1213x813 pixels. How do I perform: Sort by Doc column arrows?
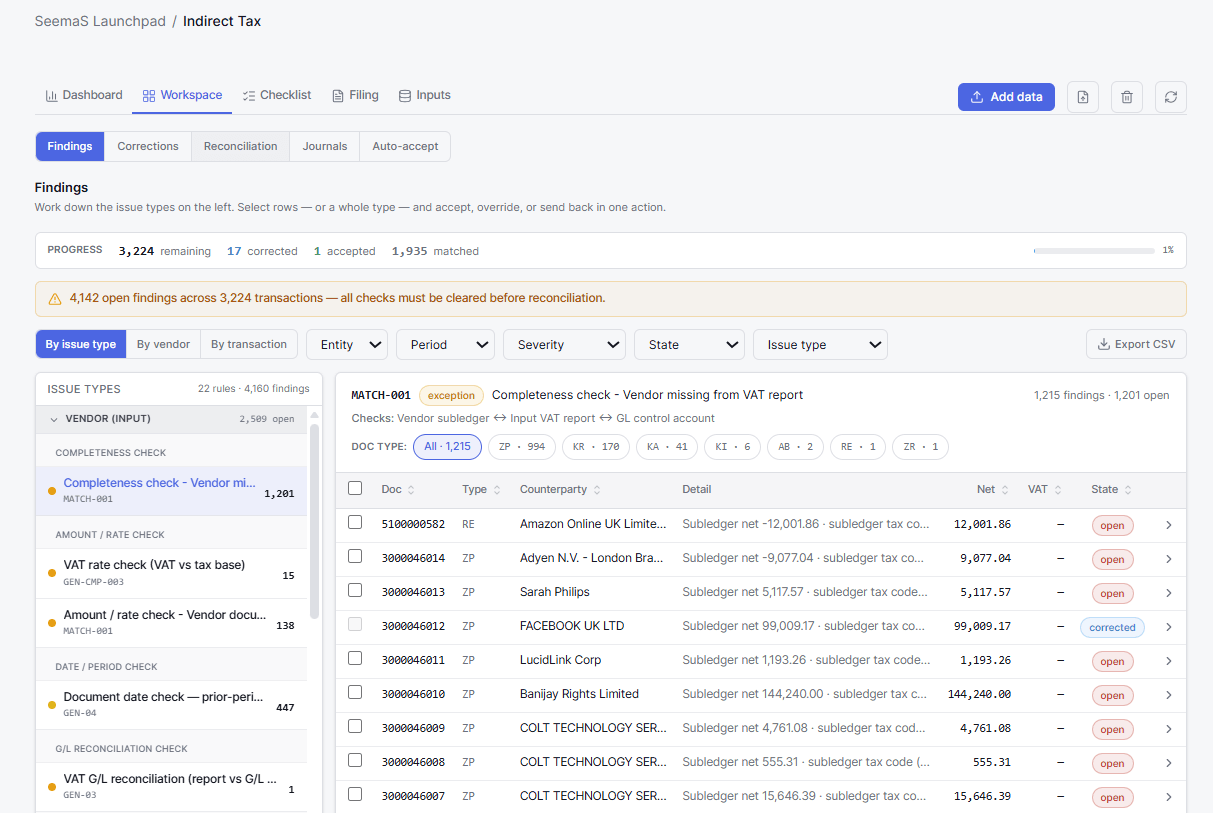click(411, 490)
